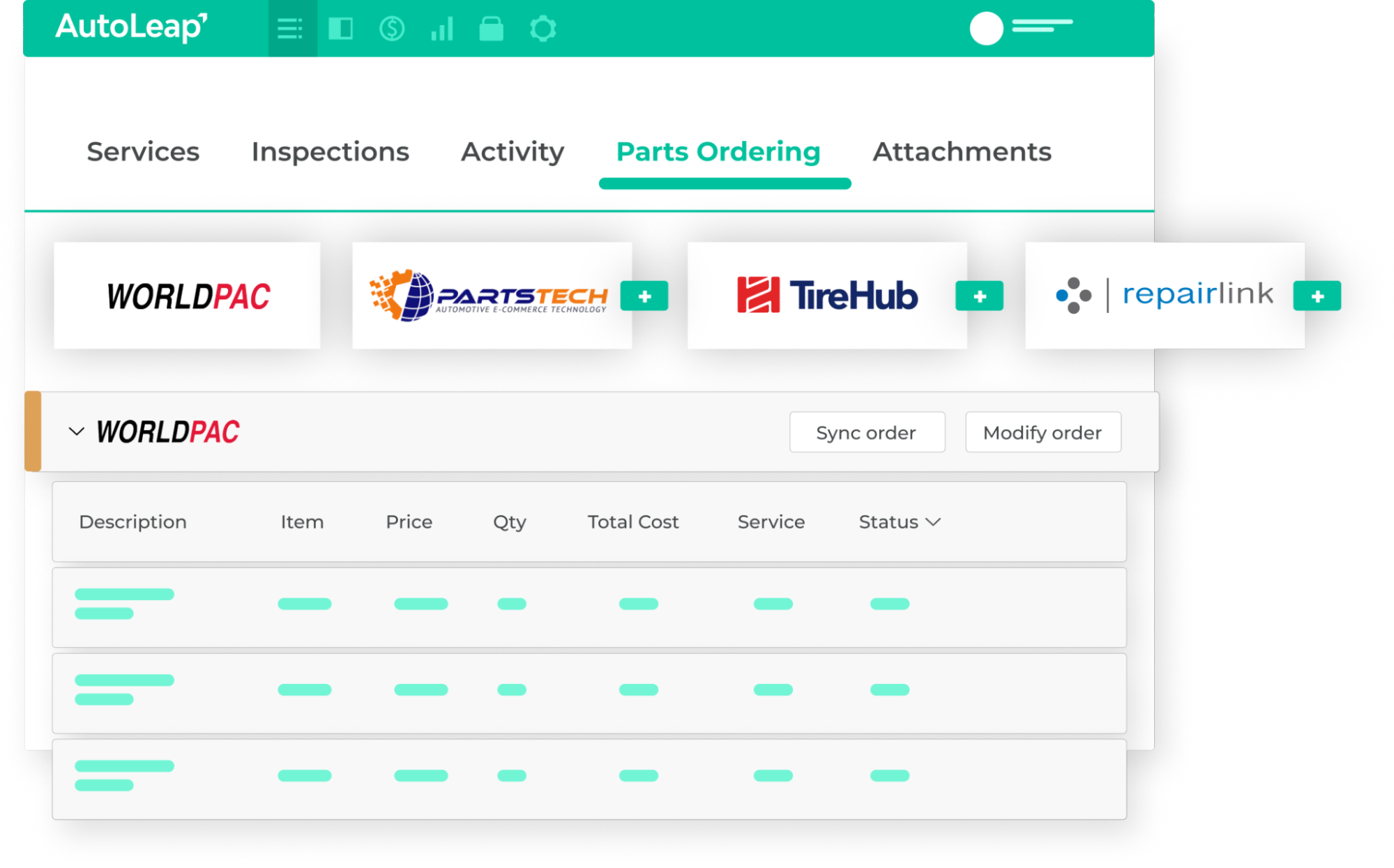The height and width of the screenshot is (868, 1394).
Task: Go to the Attachments tab
Action: click(962, 151)
